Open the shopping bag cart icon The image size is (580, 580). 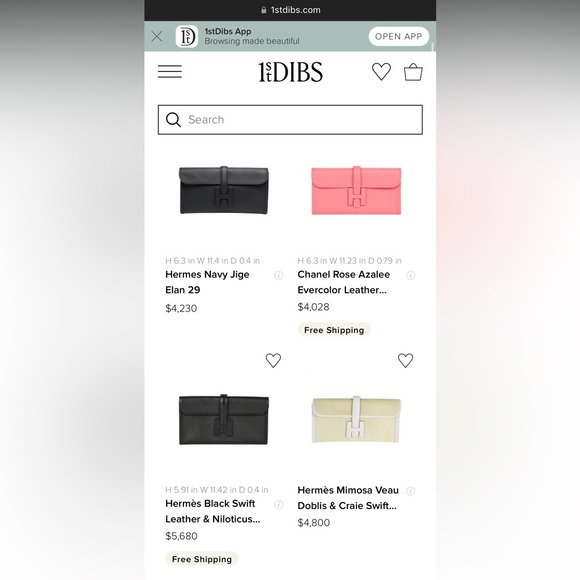(413, 72)
